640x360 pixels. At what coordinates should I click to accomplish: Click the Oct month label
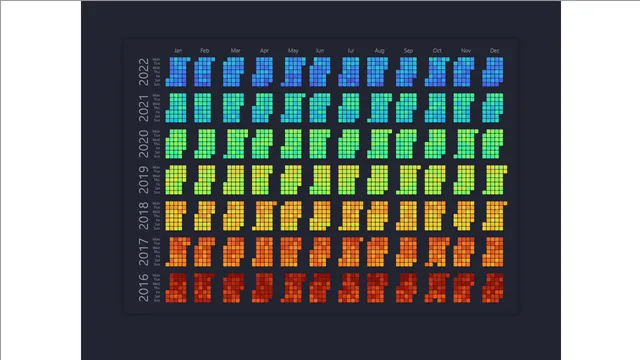[x=437, y=51]
